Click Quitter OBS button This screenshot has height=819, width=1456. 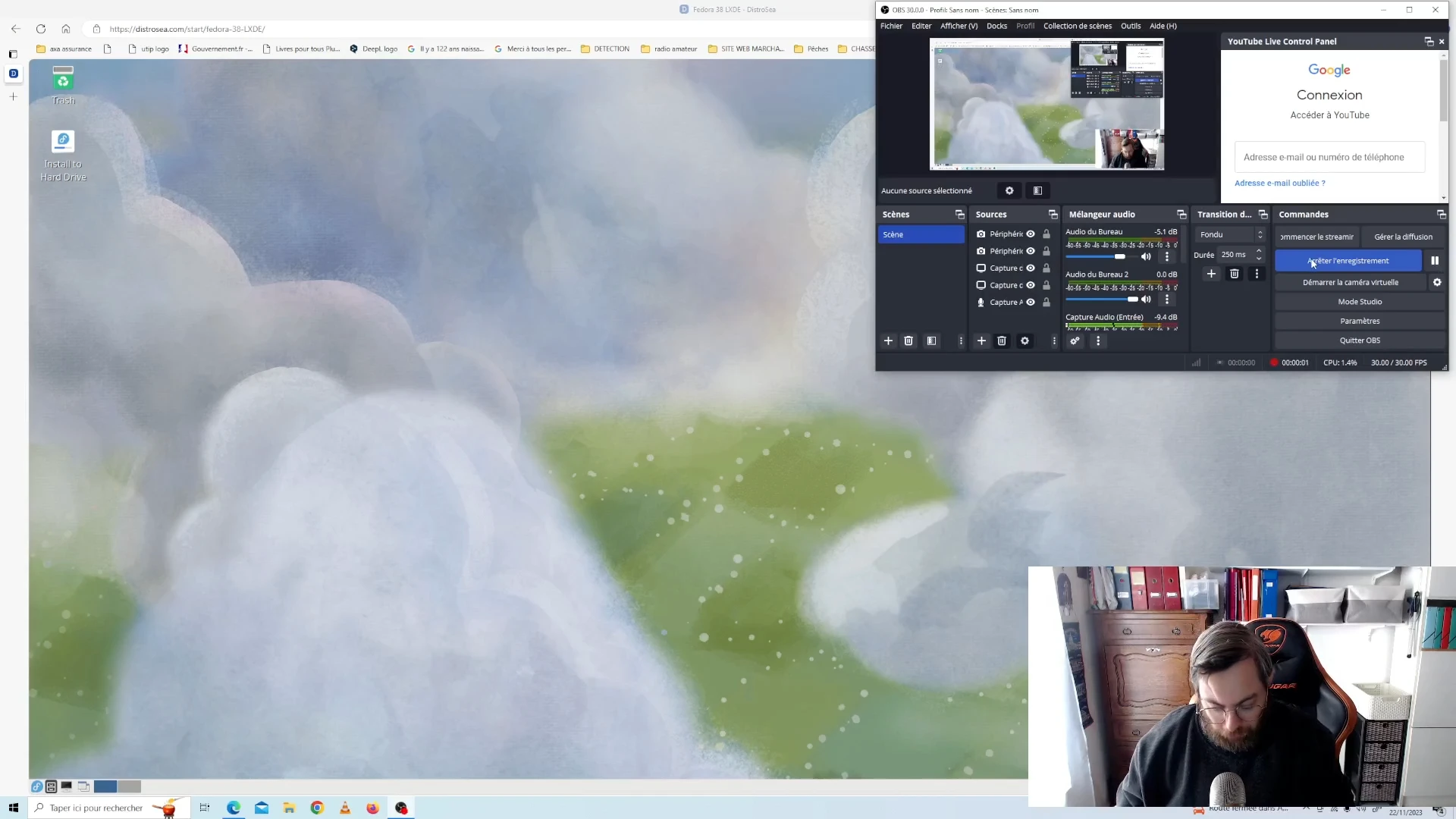tap(1360, 340)
